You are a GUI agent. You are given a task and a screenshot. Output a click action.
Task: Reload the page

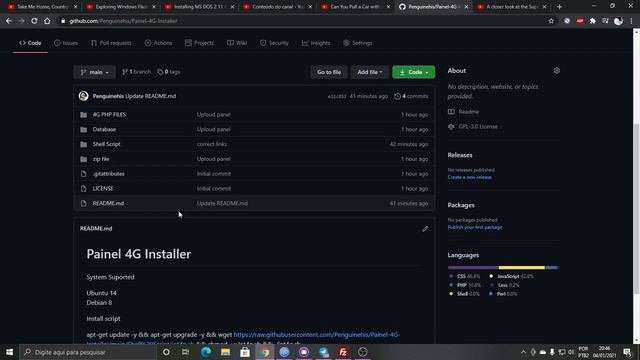[34, 21]
